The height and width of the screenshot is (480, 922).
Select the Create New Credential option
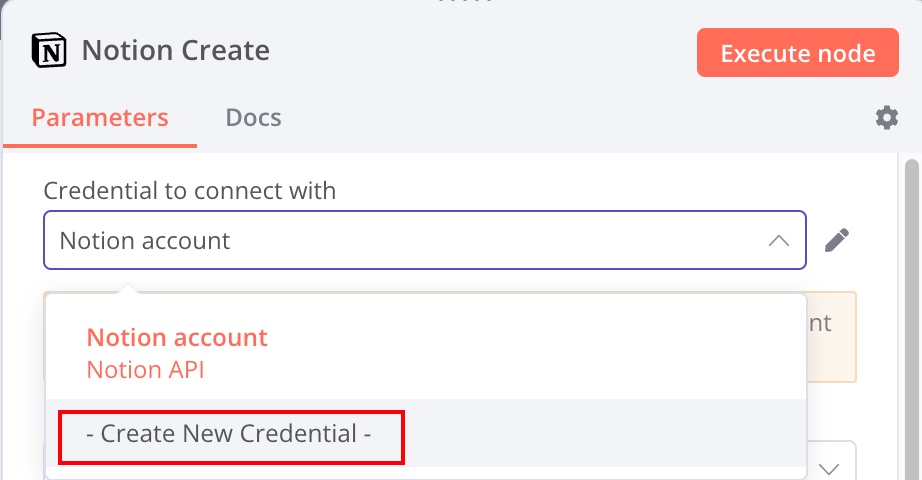click(x=229, y=434)
